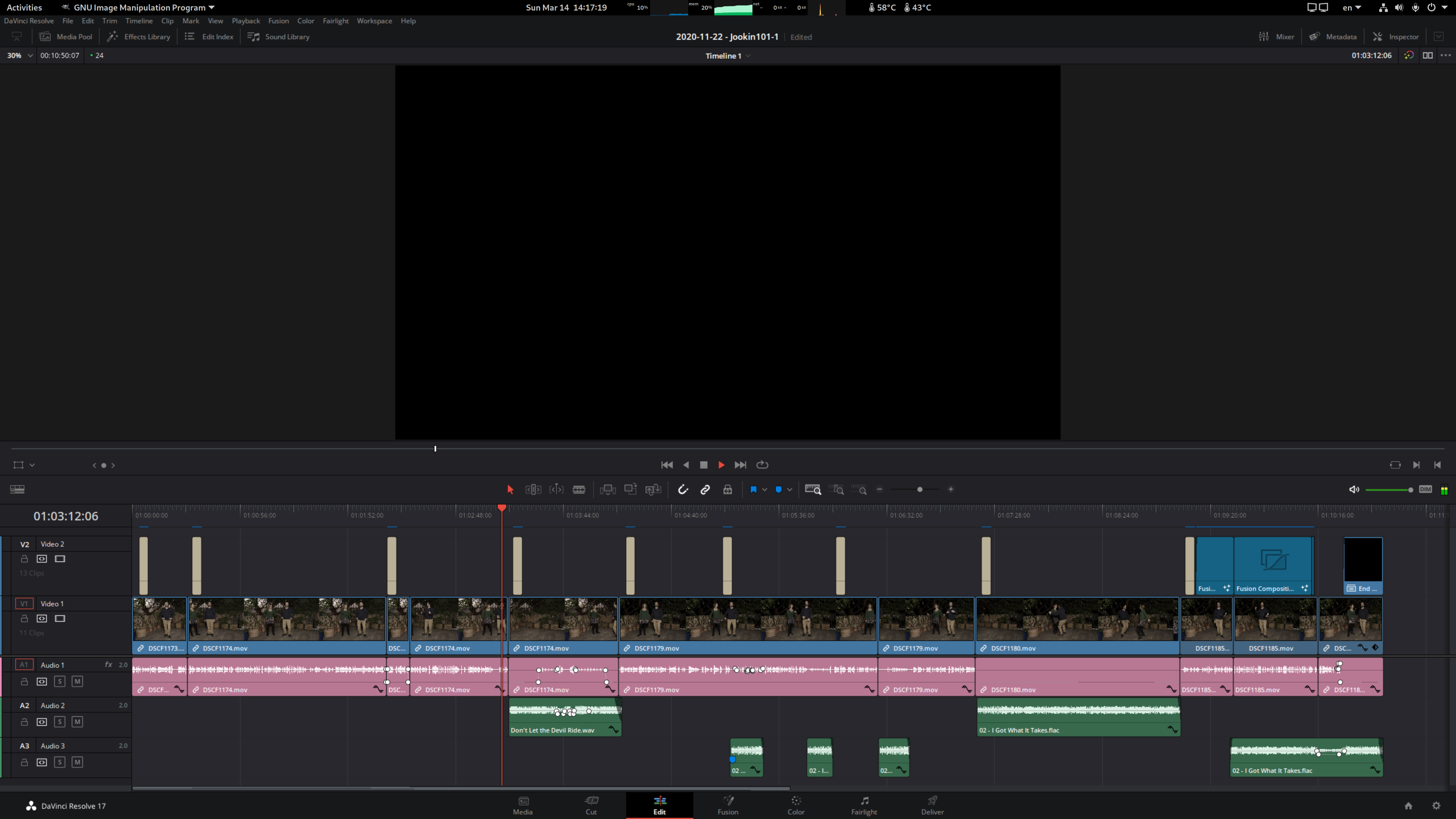Click the Full Extent Zoom icon
1456x819 pixels.
tap(813, 490)
